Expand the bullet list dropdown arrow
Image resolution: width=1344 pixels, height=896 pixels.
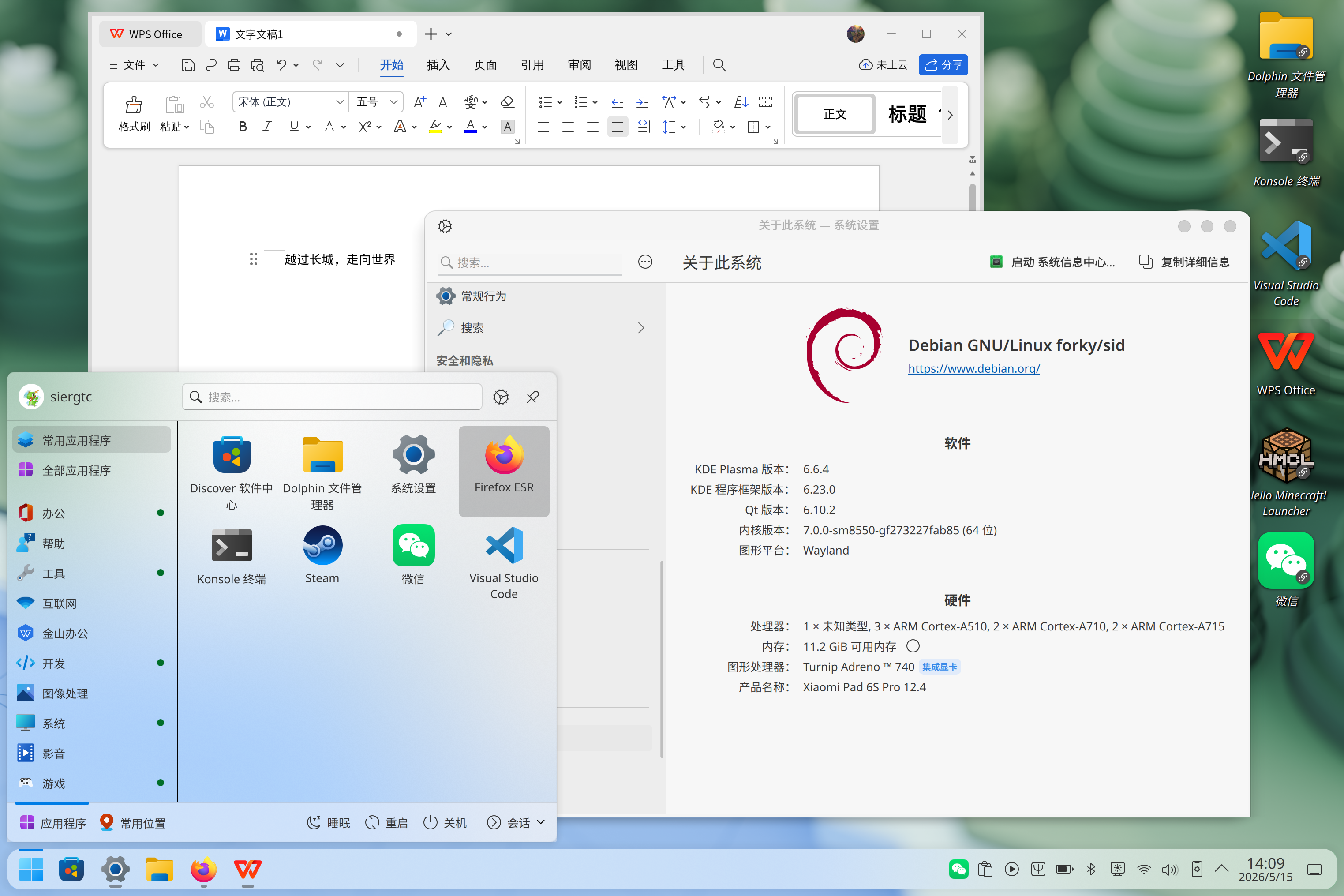point(560,103)
